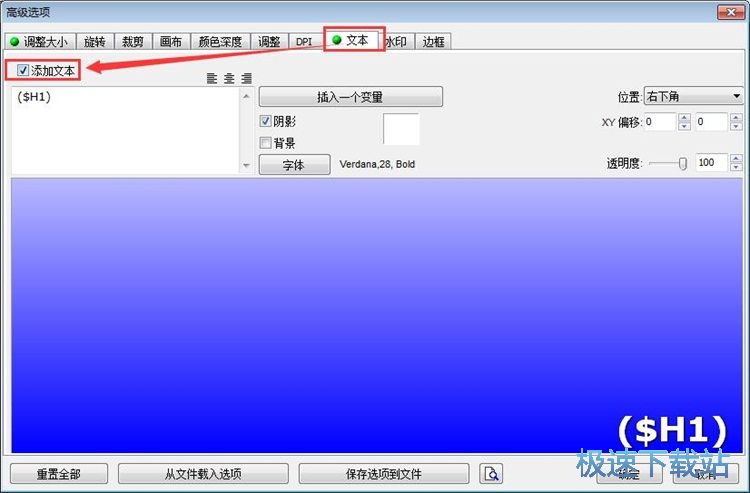Select the 文本 tab
The width and height of the screenshot is (750, 493).
[352, 40]
